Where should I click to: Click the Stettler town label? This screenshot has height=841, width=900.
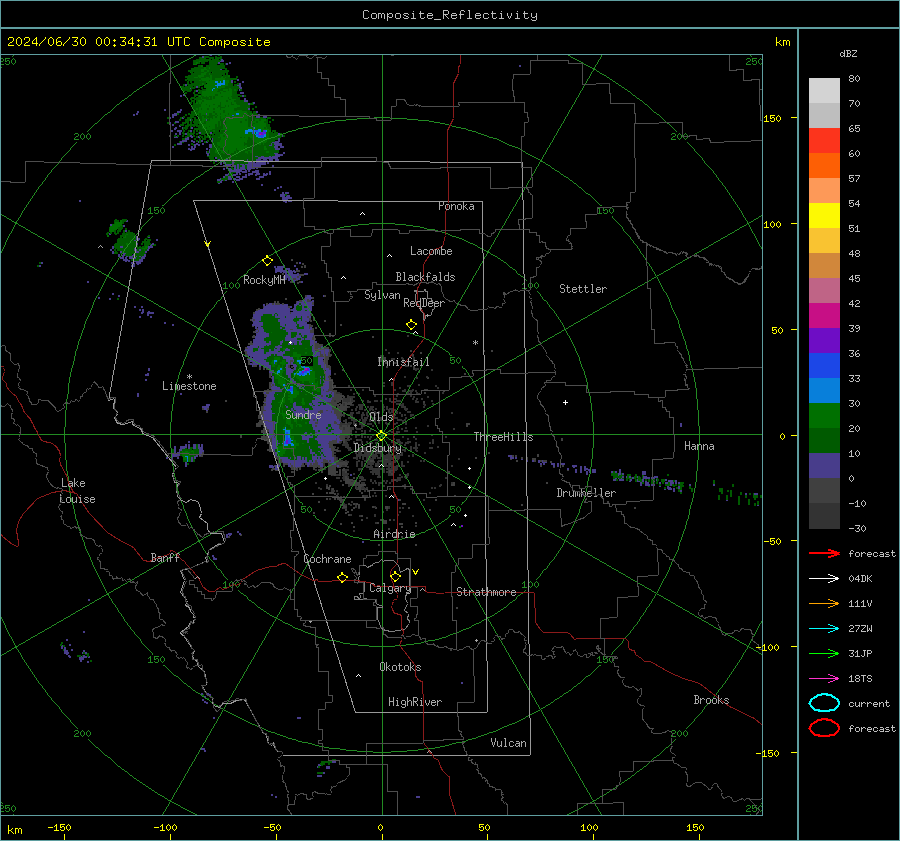(583, 289)
